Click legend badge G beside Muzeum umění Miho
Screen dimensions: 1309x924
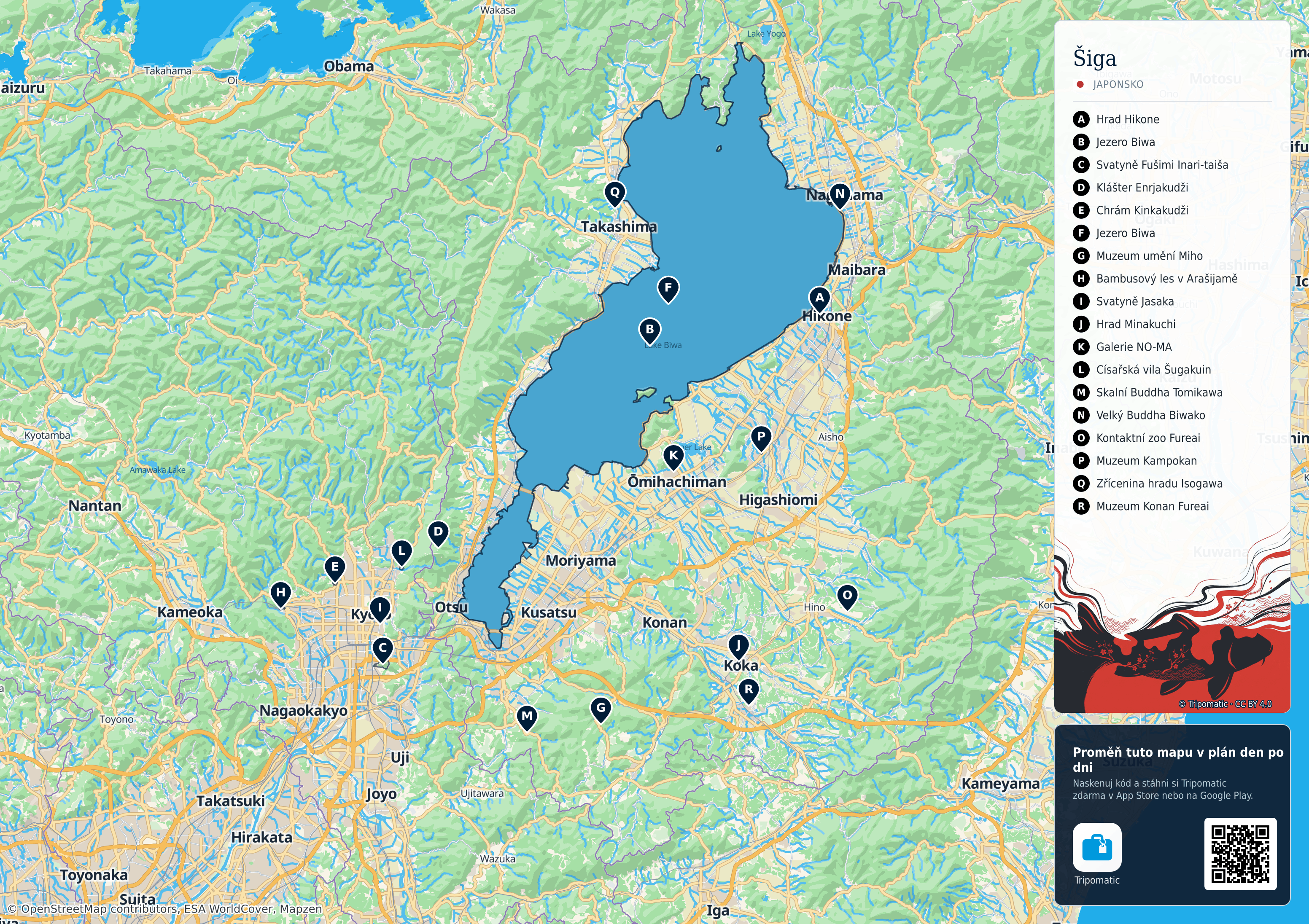pyautogui.click(x=1081, y=256)
